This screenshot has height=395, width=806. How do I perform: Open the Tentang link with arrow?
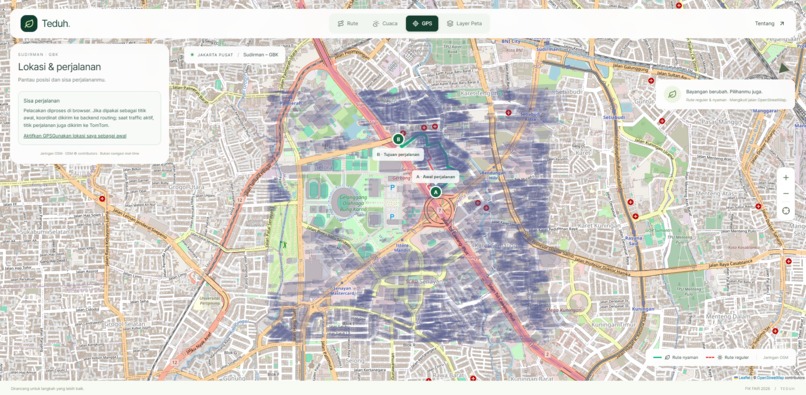(770, 24)
